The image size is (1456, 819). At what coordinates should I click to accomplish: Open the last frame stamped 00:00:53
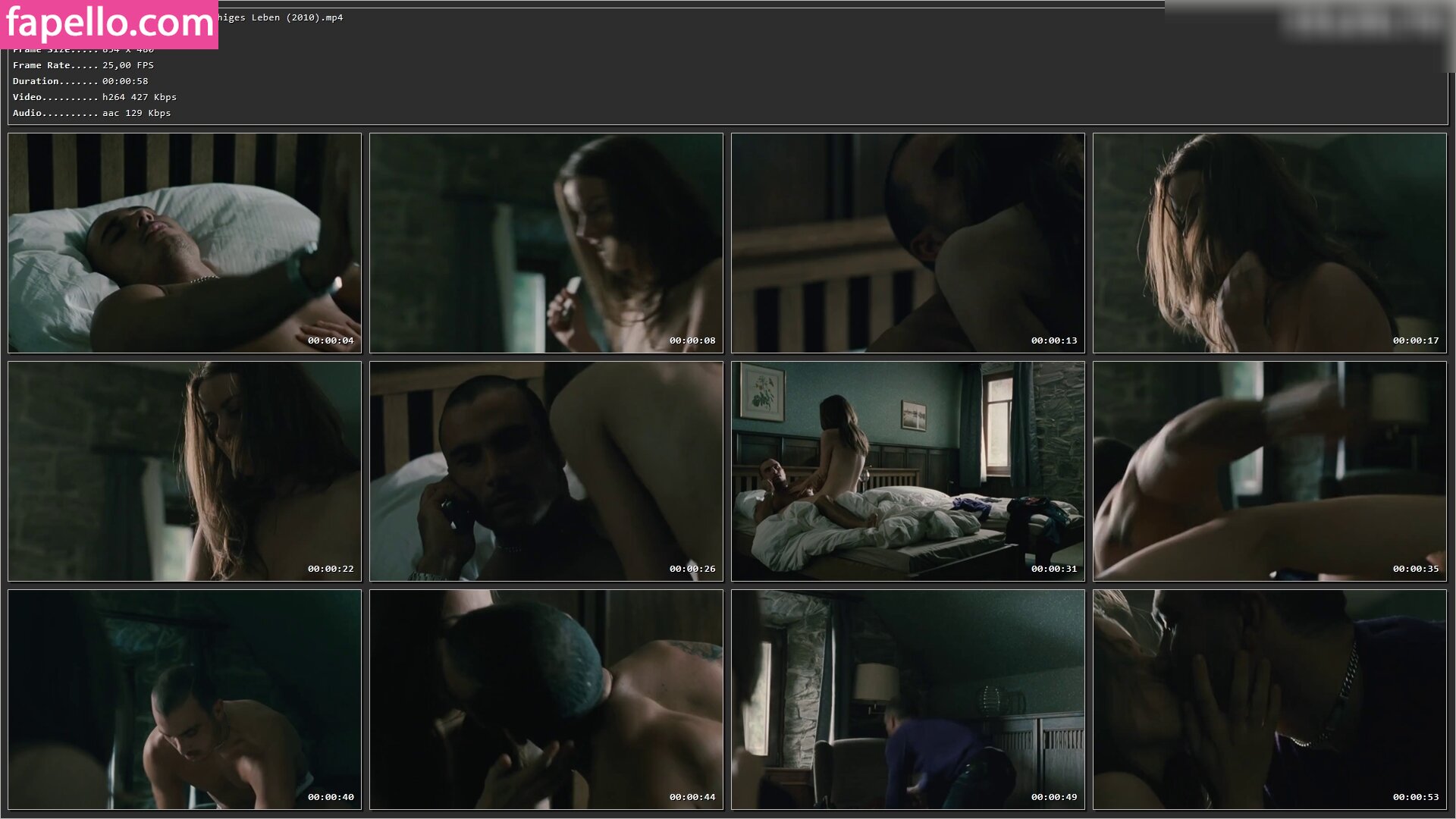1269,699
